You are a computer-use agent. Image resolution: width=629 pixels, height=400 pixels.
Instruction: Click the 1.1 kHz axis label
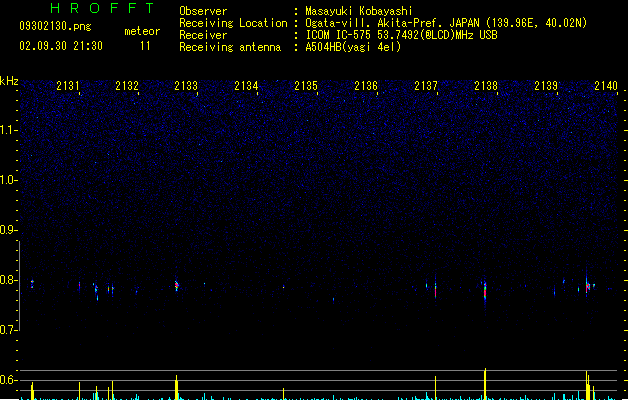pos(8,130)
